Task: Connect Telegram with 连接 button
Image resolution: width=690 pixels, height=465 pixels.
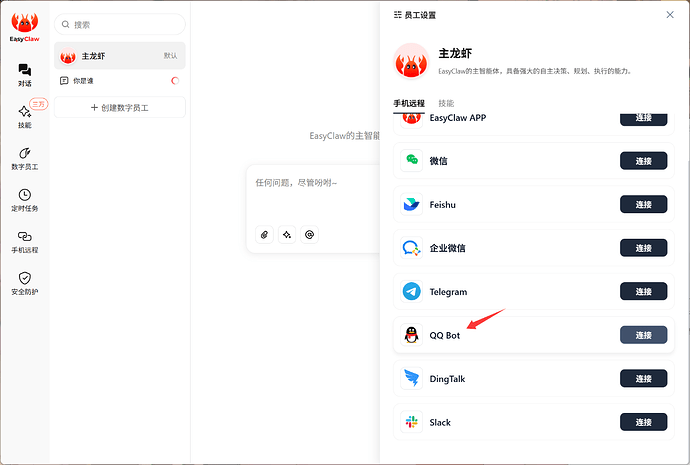Action: [643, 291]
